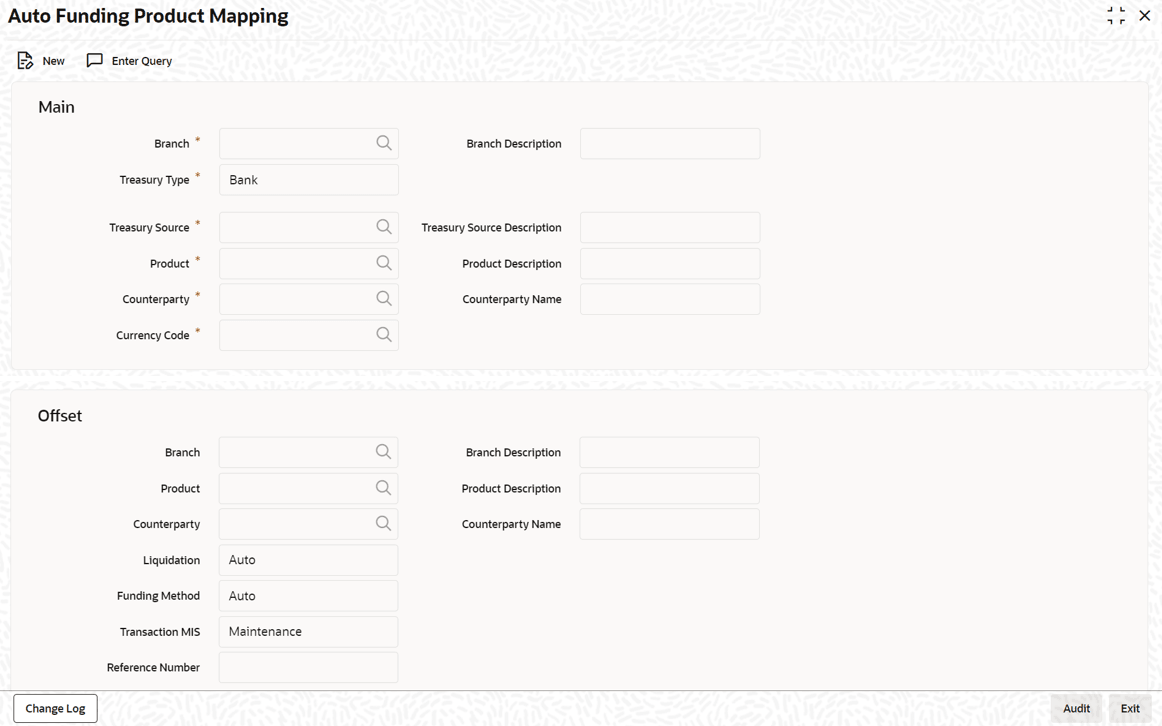Click the Enter Query toolbar label
The image size is (1162, 726).
coord(142,61)
